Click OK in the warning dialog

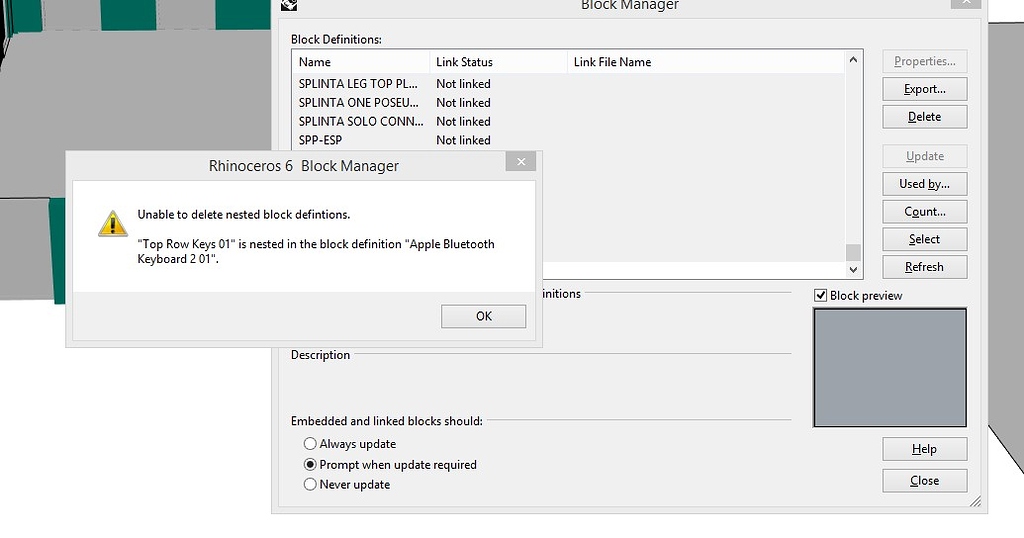[x=483, y=316]
